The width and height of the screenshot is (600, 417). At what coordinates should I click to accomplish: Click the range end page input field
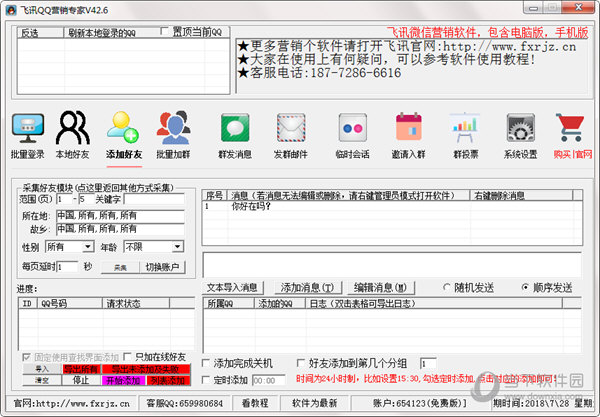click(86, 199)
